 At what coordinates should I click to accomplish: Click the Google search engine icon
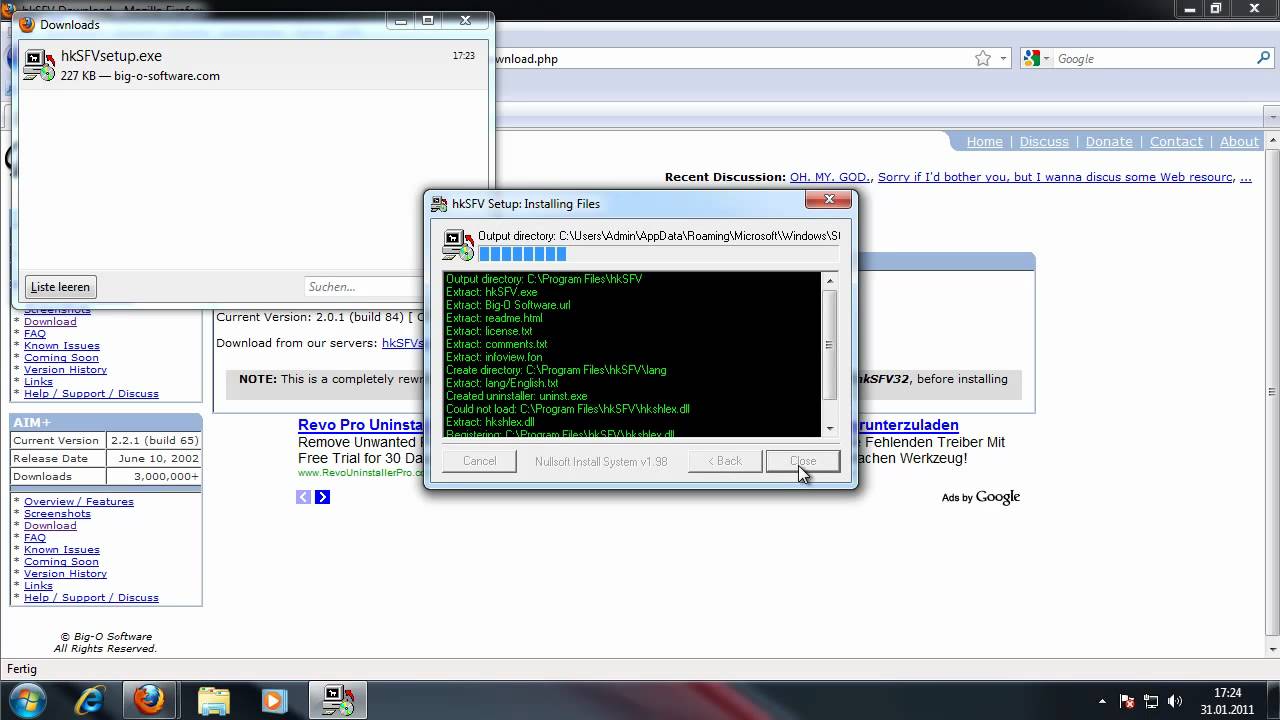click(x=1033, y=59)
